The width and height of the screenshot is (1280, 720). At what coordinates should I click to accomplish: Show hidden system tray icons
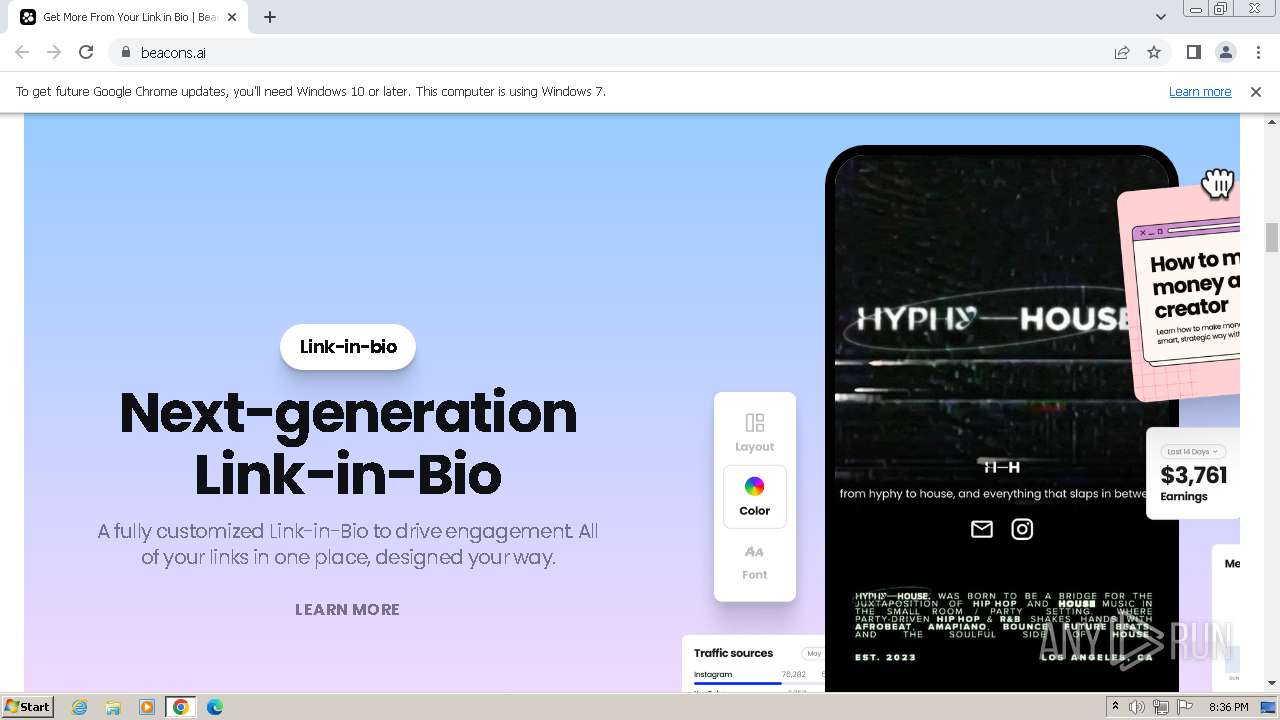(1115, 707)
